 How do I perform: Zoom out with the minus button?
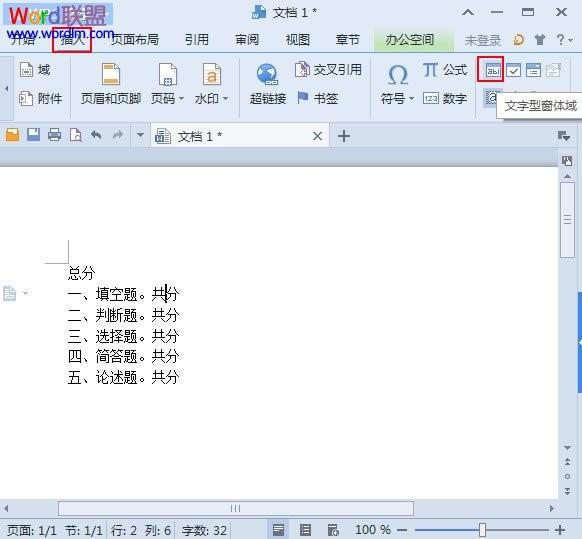point(402,530)
